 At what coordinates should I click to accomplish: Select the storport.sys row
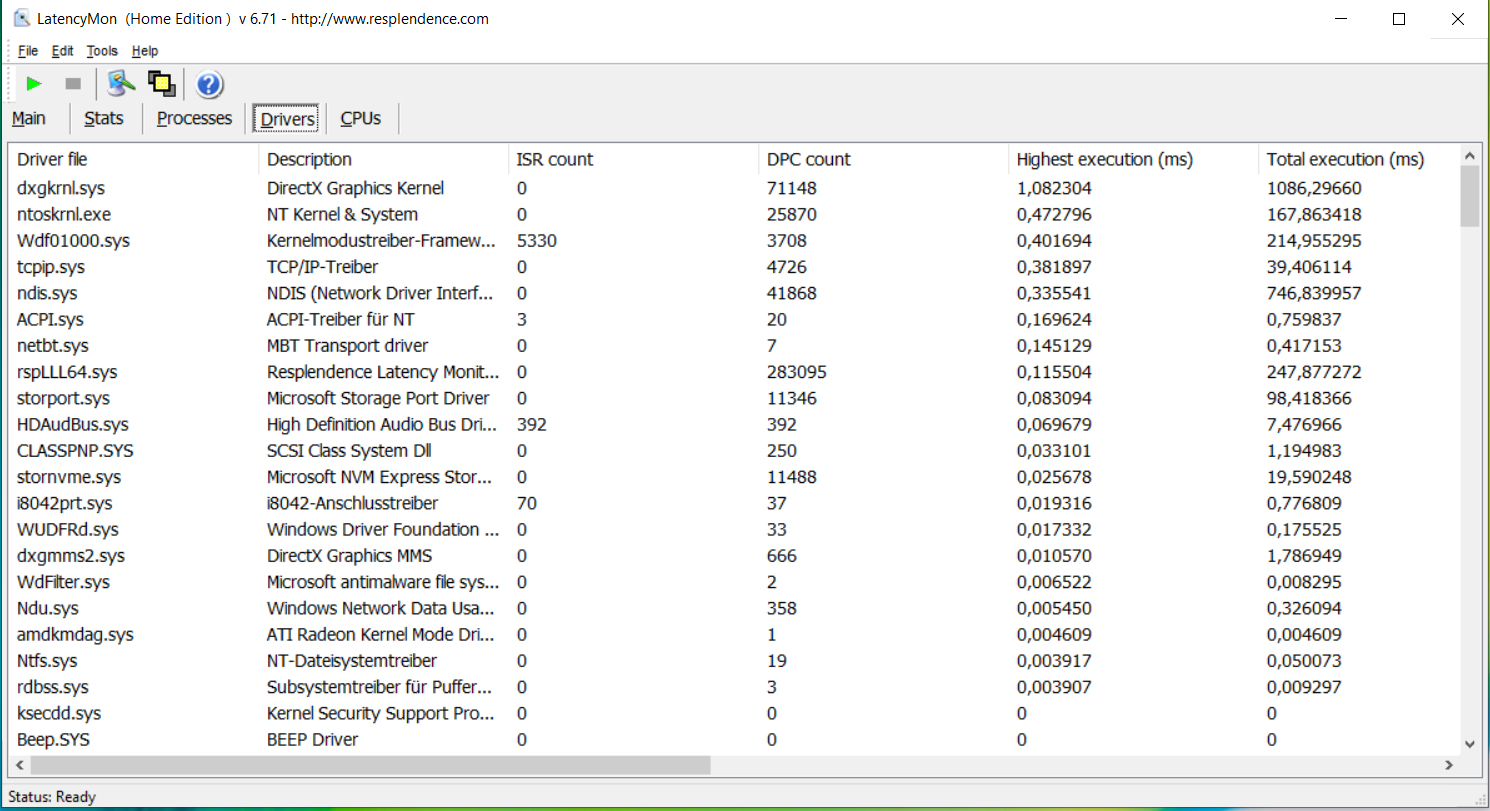click(735, 398)
